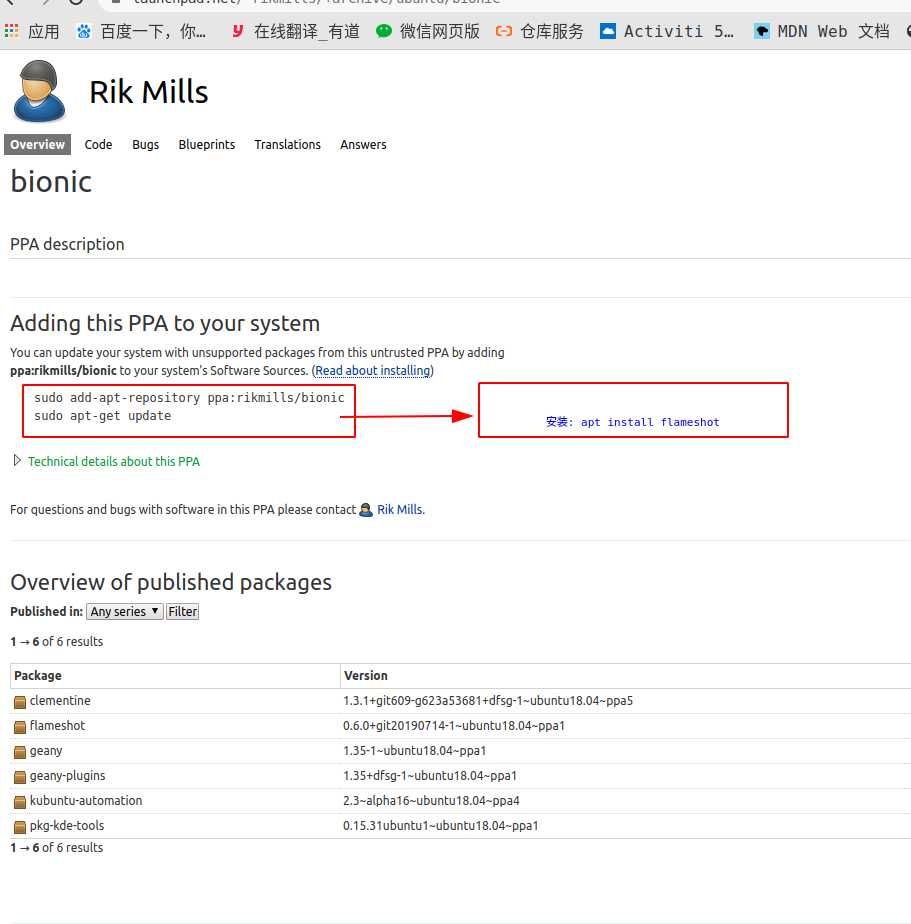This screenshot has height=924, width=911.
Task: Click kubuntu-automation version 2.3~alpha16 cell
Action: pyautogui.click(x=431, y=801)
